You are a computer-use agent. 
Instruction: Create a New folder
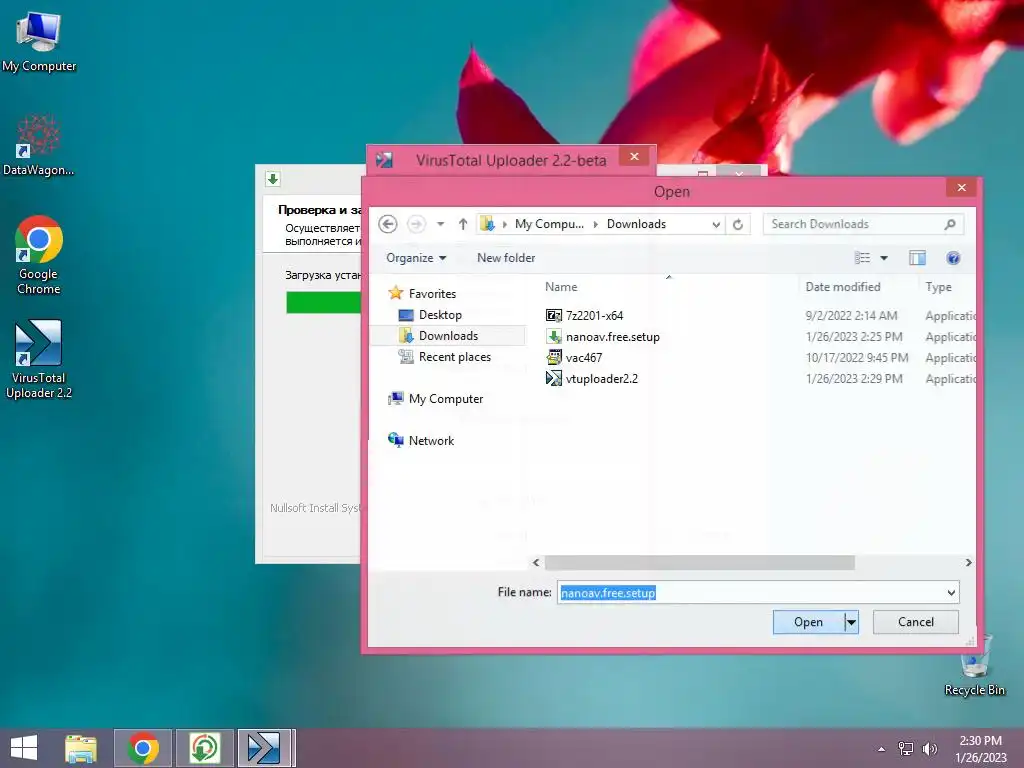tap(506, 258)
